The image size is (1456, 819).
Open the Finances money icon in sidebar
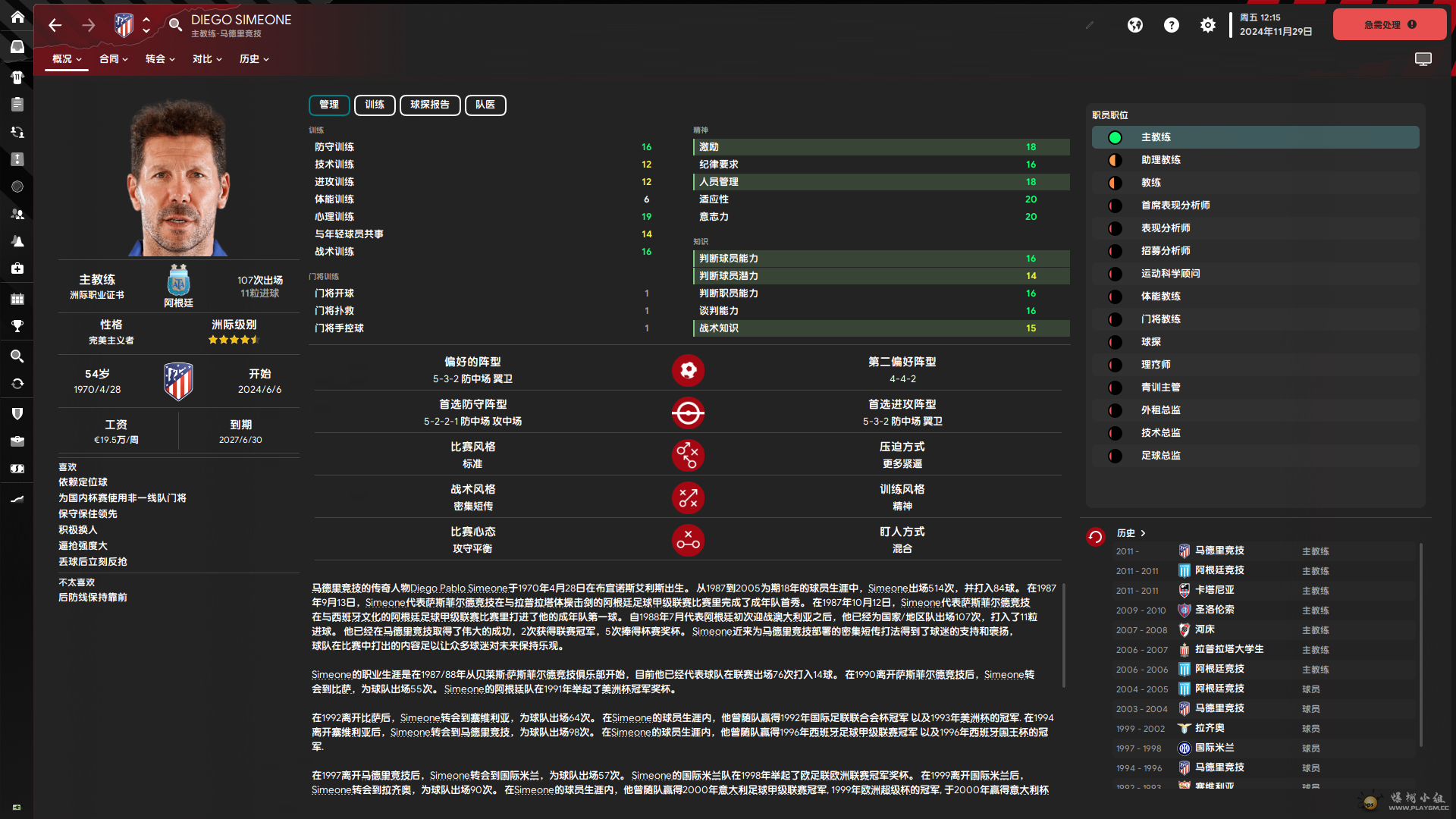17,469
